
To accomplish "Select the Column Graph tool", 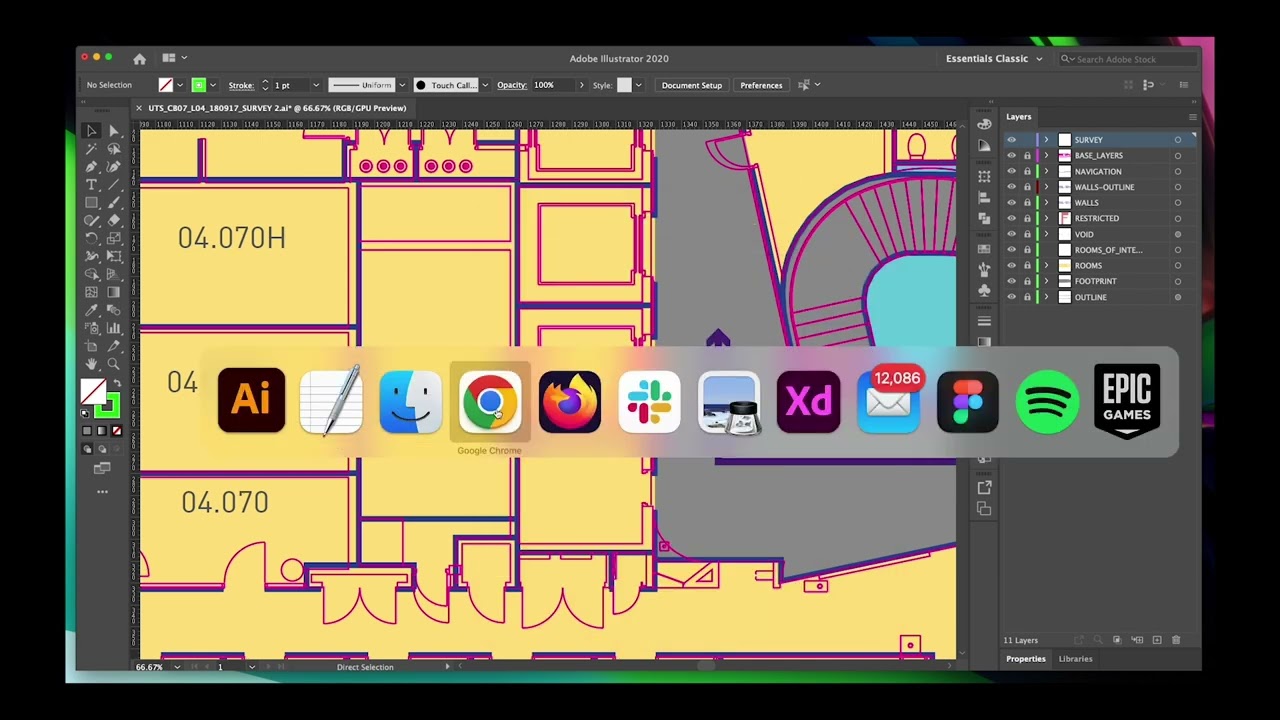I will pyautogui.click(x=114, y=327).
